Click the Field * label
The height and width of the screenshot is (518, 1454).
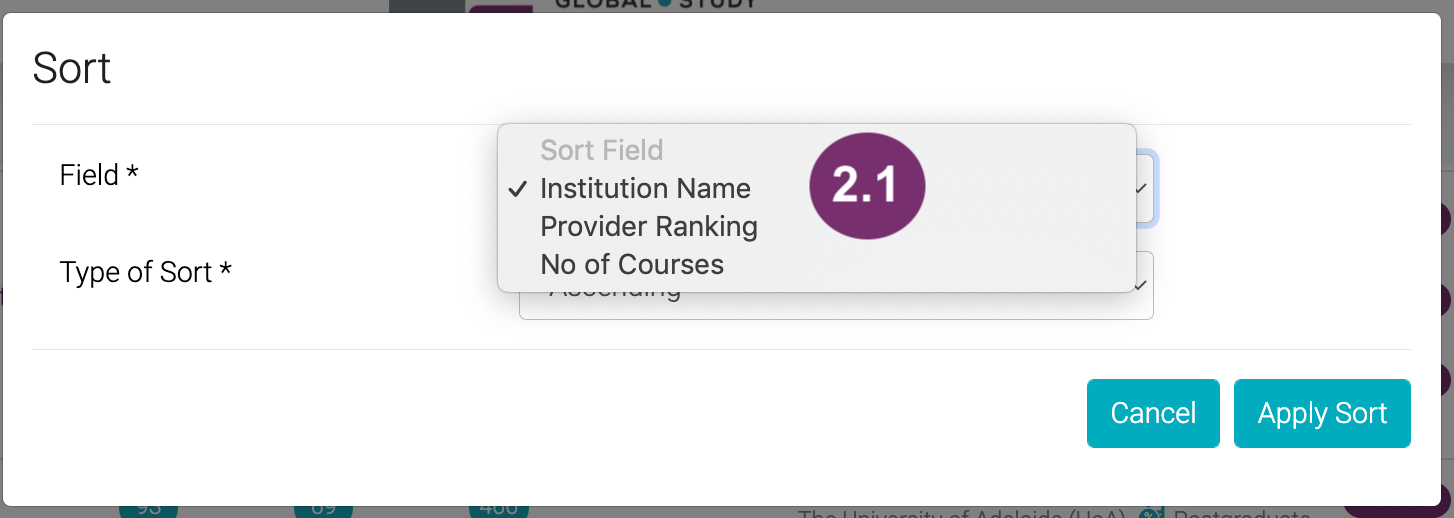point(99,176)
